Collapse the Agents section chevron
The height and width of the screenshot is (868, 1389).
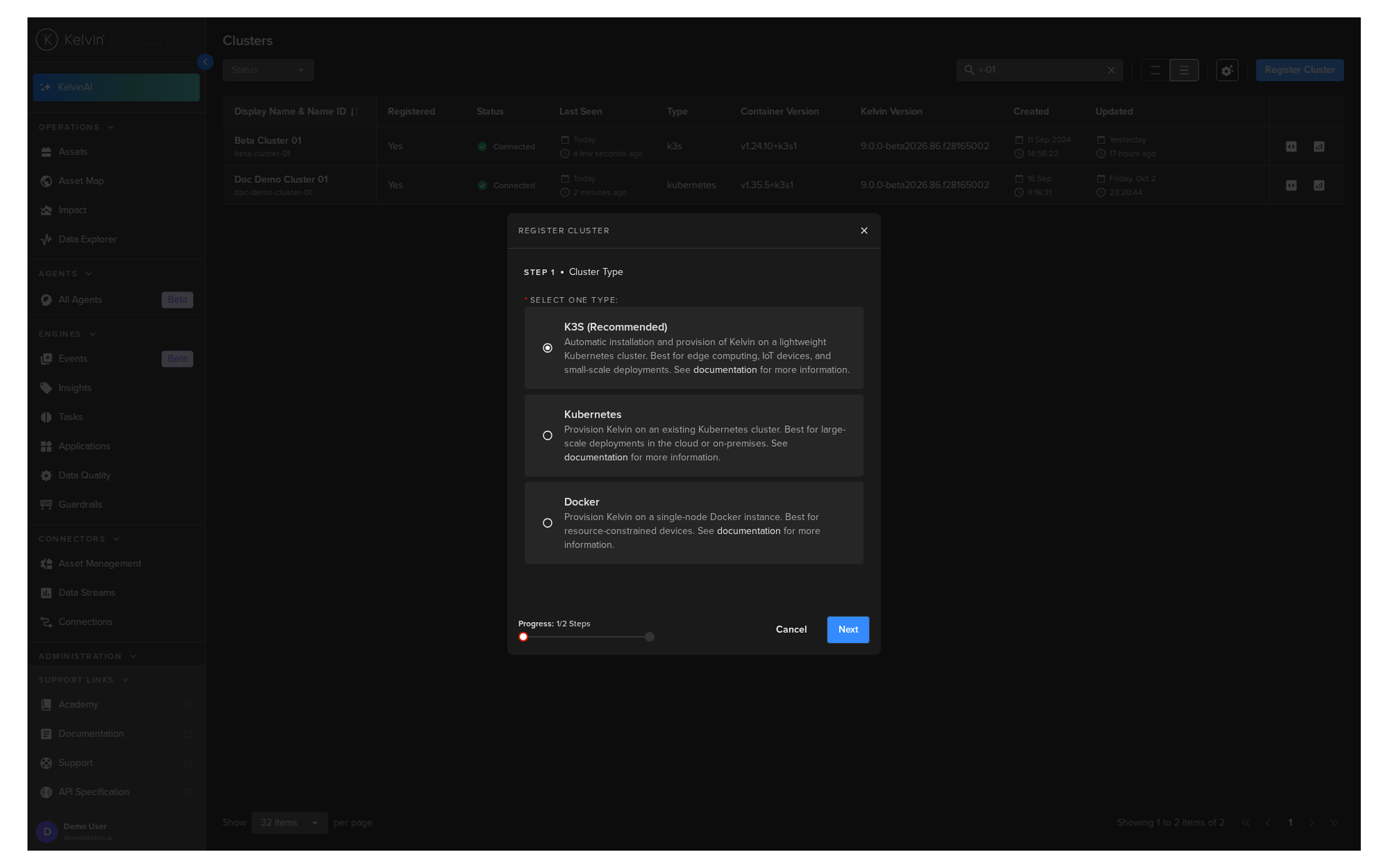(89, 274)
